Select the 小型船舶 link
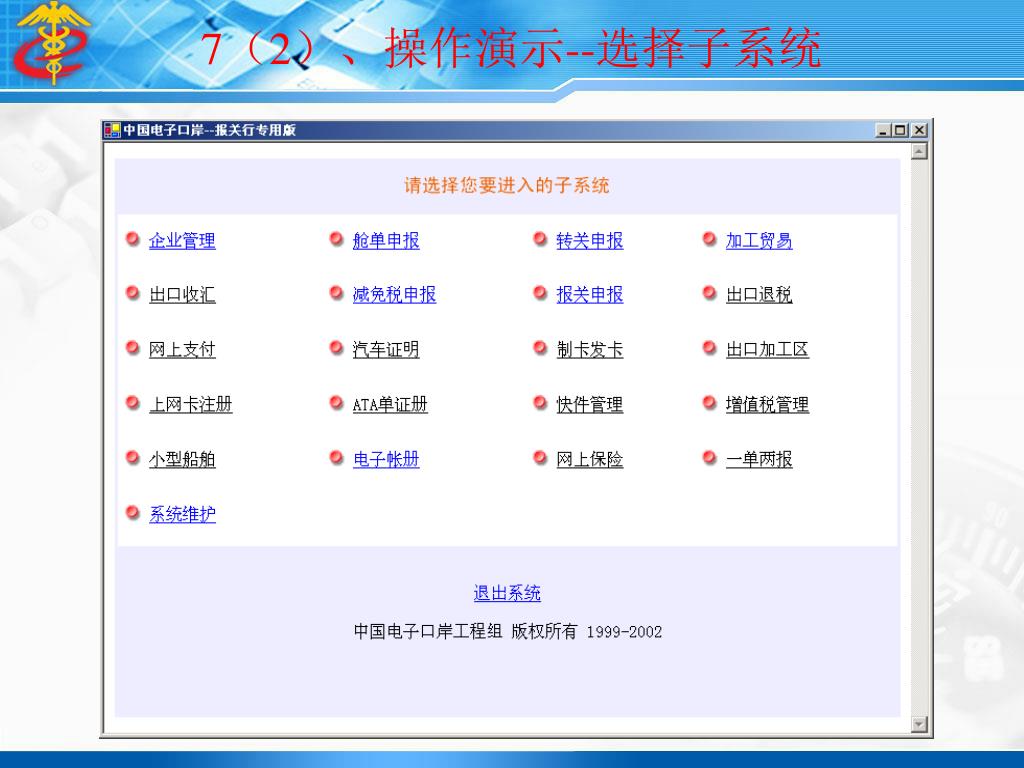 pyautogui.click(x=182, y=459)
